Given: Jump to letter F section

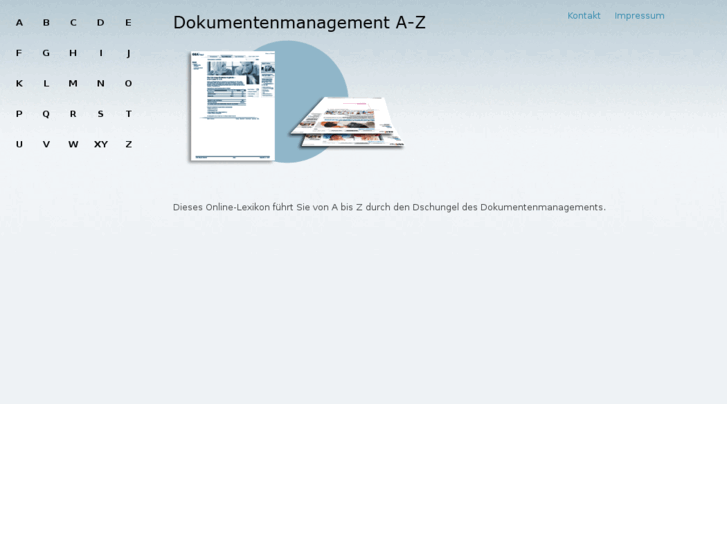Looking at the screenshot, I should pos(19,53).
